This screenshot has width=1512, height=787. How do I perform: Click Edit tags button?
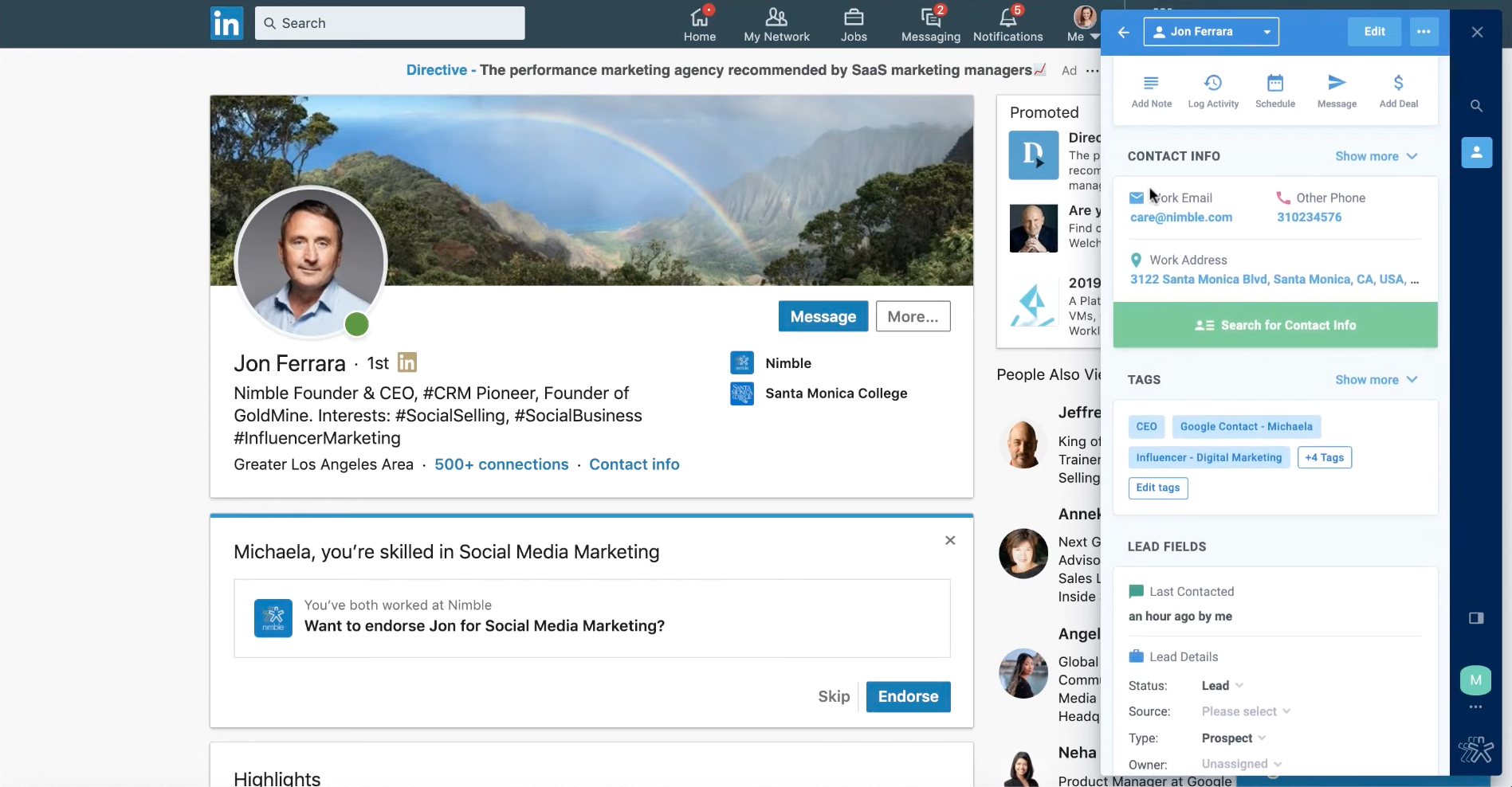pos(1157,488)
